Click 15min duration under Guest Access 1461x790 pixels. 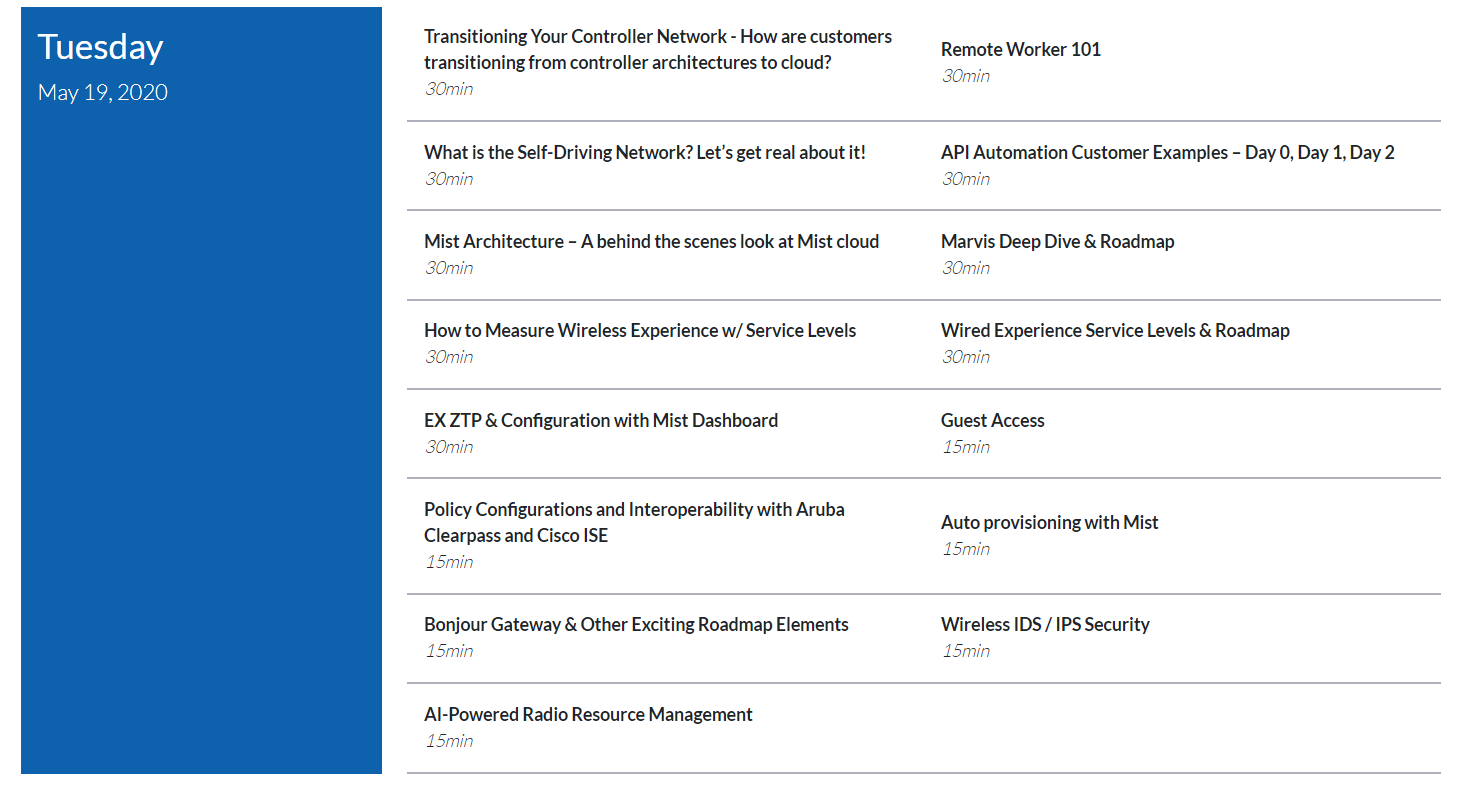(965, 447)
